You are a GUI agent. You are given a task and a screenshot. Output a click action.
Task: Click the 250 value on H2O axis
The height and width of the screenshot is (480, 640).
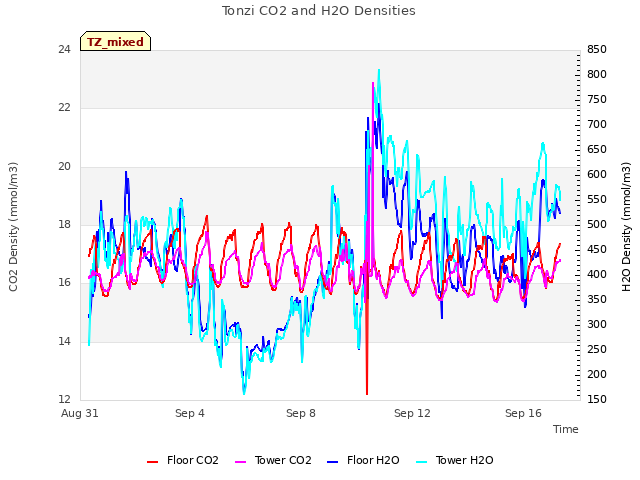(x=597, y=349)
